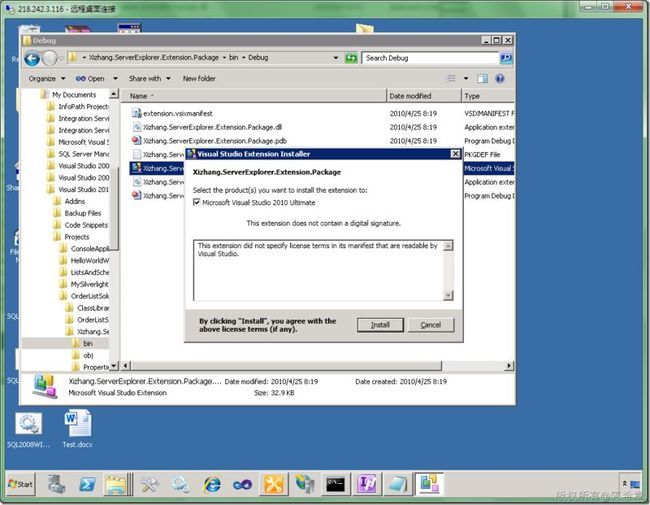Expand the Open dropdown arrow
The width and height of the screenshot is (650, 505).
point(115,78)
